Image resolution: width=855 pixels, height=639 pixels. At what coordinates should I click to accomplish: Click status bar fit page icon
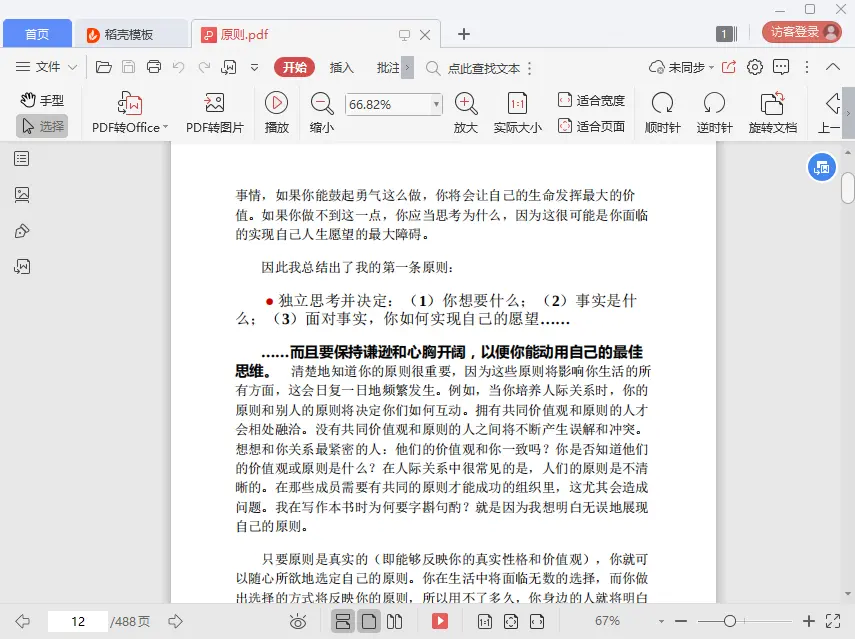pyautogui.click(x=511, y=621)
